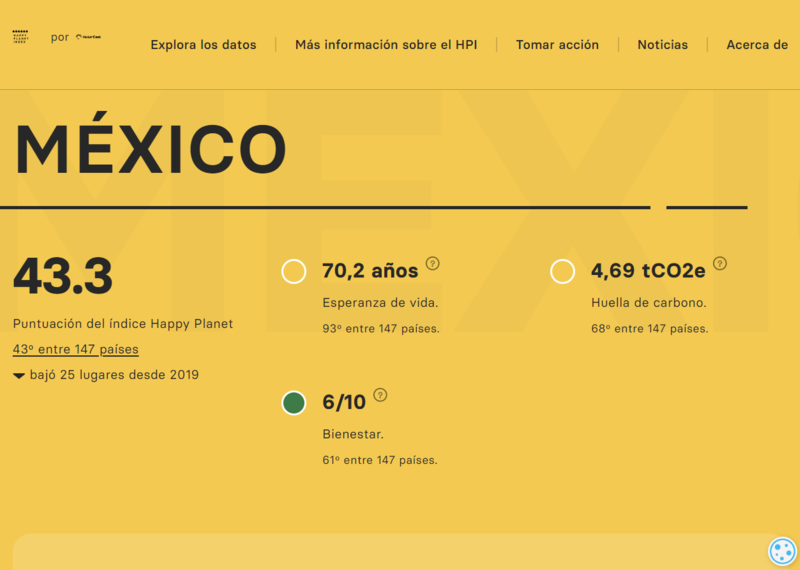Click the 'Huella de carbono.' label
Viewport: 800px width, 570px height.
(649, 303)
